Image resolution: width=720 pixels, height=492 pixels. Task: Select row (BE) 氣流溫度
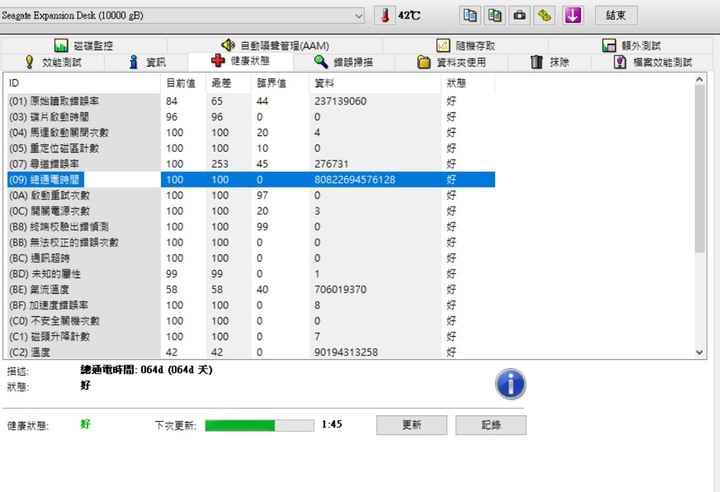pos(251,289)
